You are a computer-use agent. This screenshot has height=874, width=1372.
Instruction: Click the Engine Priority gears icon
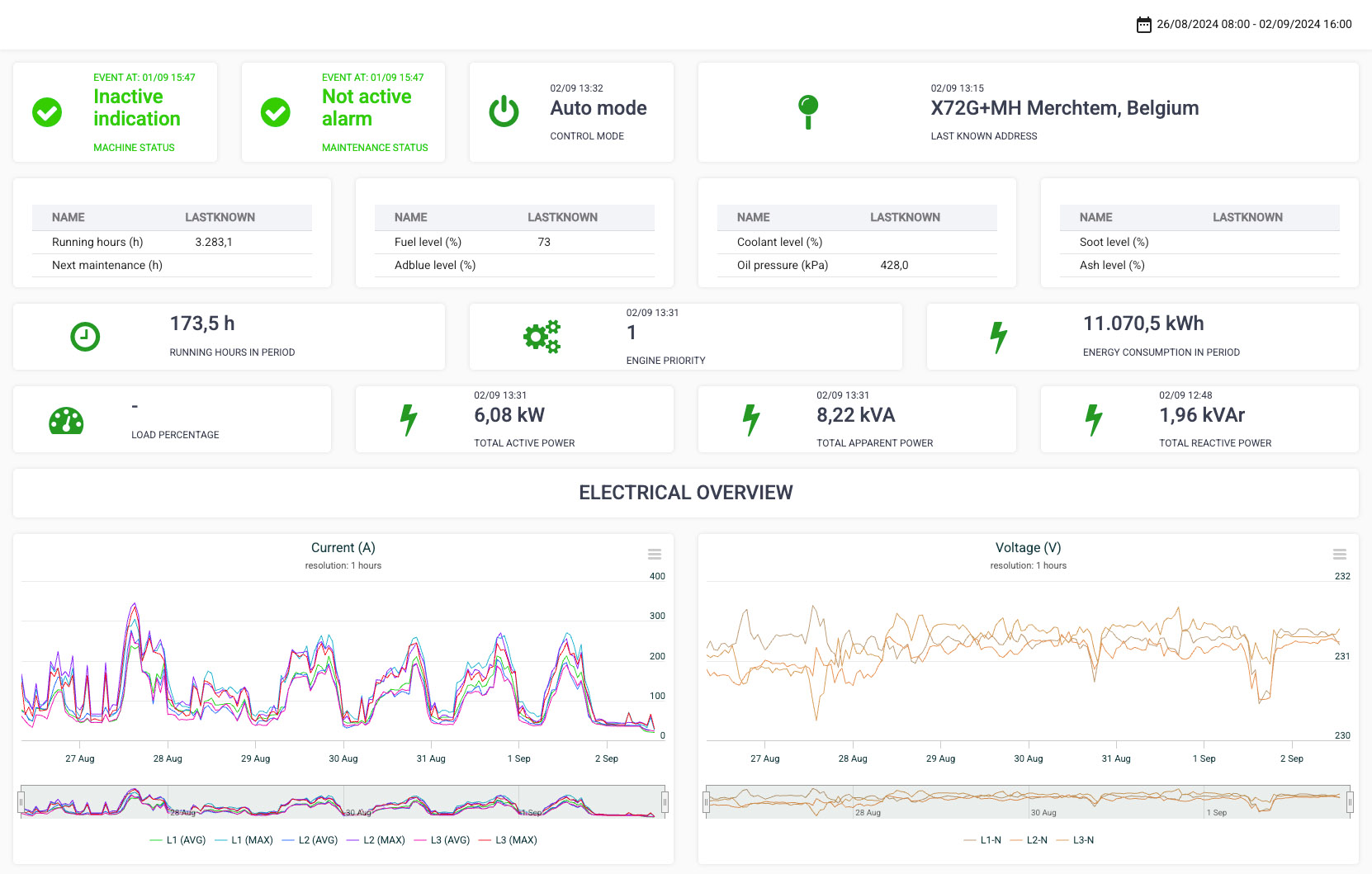pos(542,337)
